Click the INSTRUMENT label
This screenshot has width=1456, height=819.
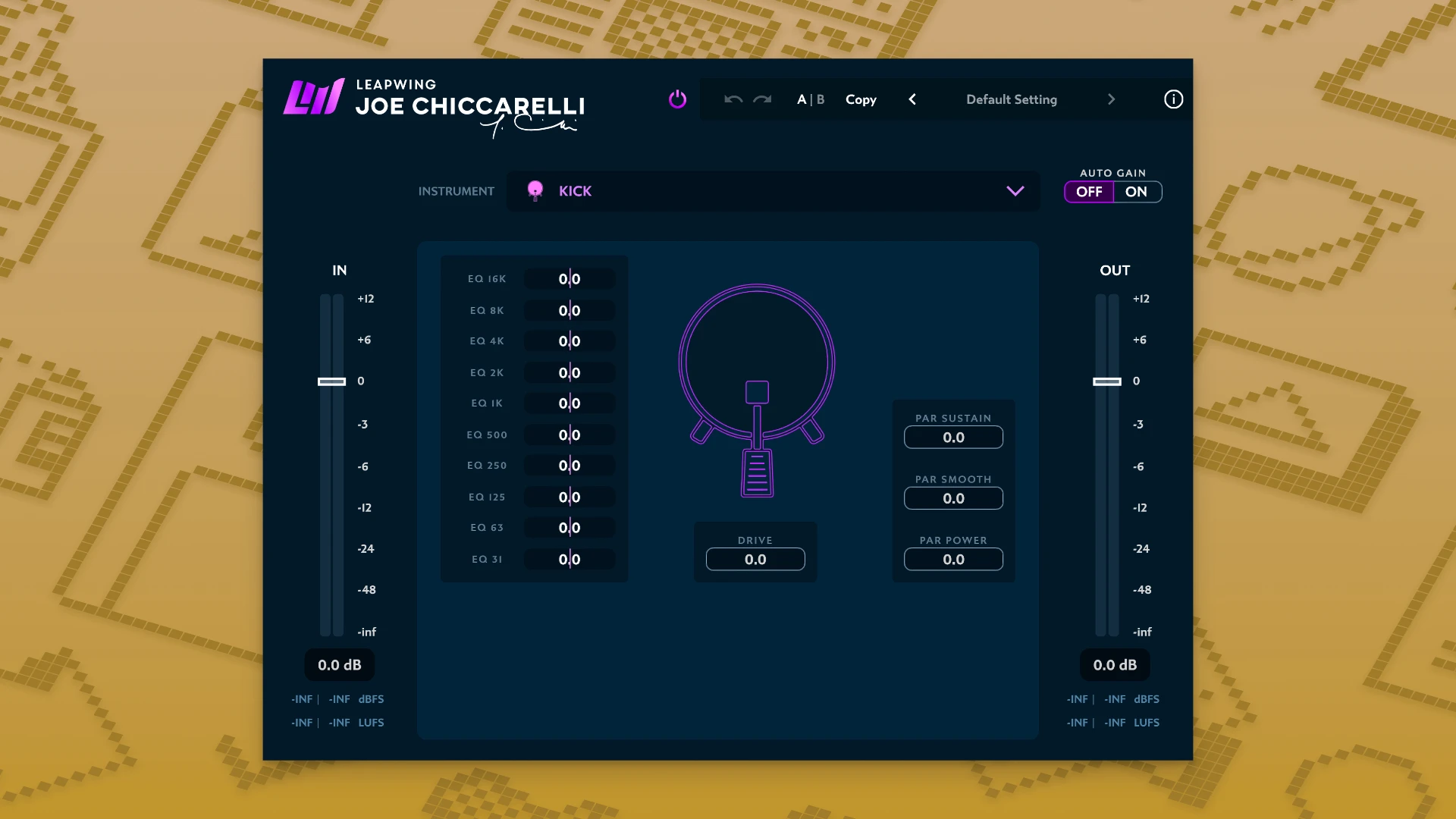(x=457, y=191)
